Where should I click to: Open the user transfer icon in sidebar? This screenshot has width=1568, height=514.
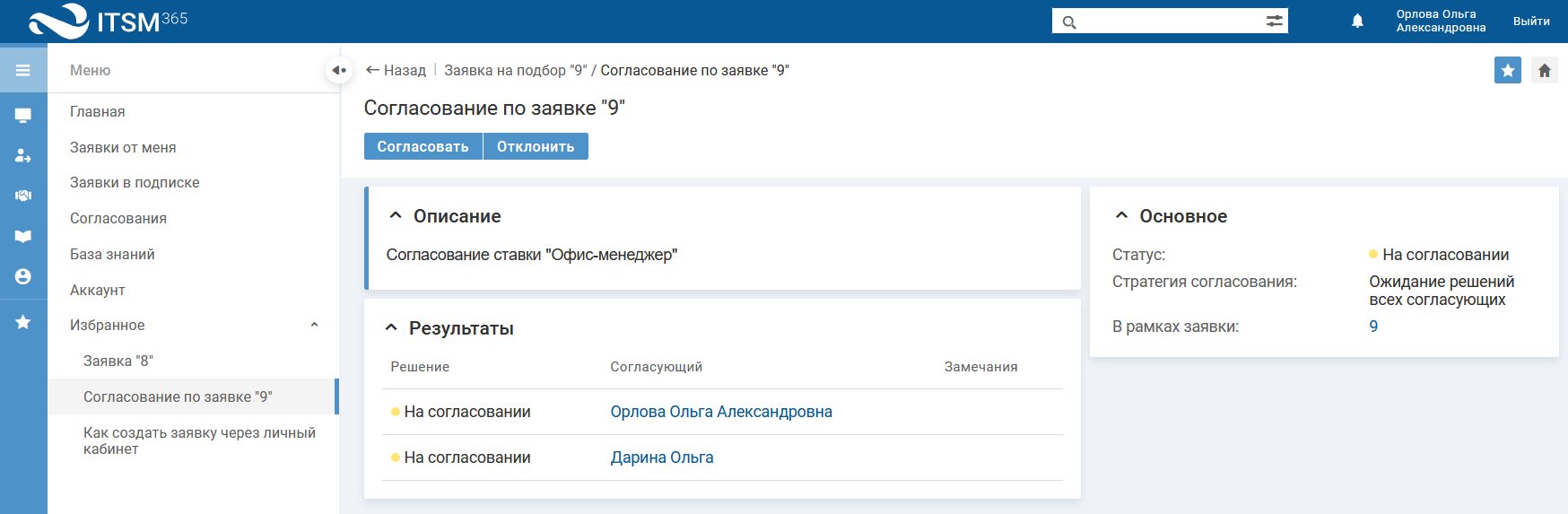(23, 155)
